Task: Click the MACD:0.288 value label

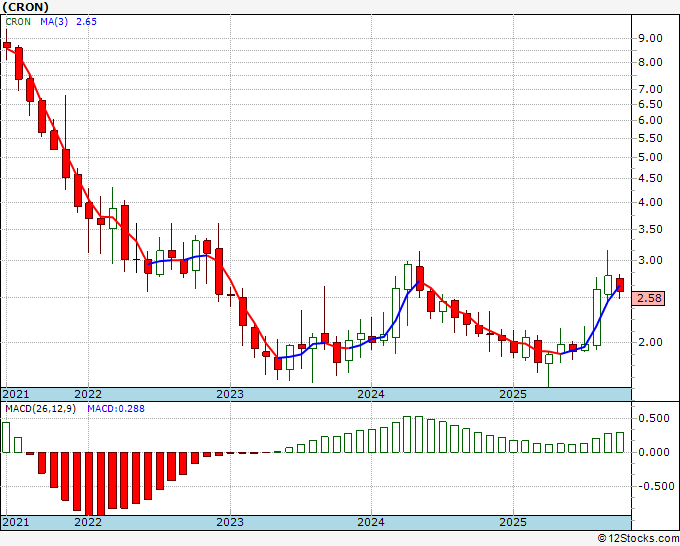Action: (x=116, y=409)
